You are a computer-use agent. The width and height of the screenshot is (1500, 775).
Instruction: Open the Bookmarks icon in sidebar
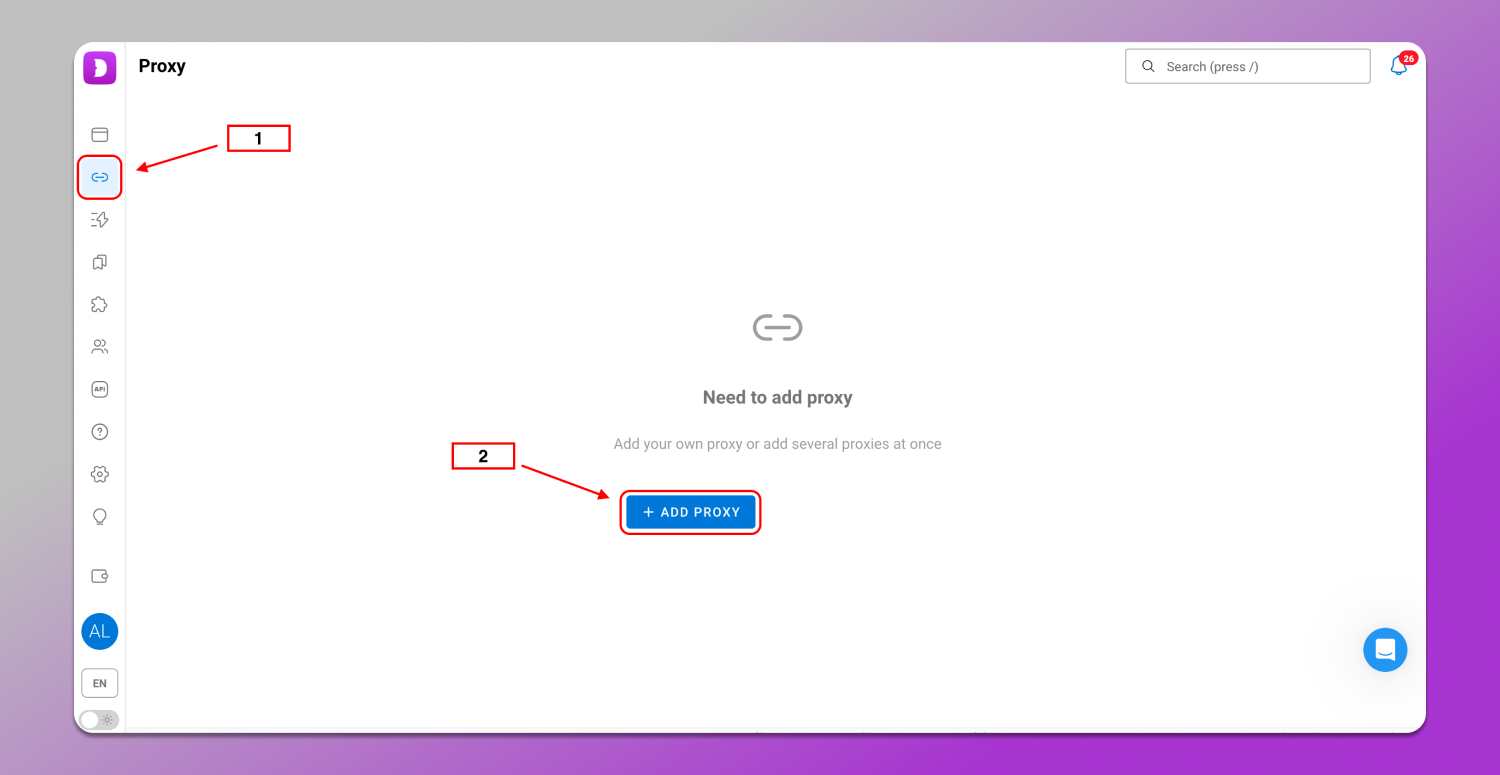100,262
